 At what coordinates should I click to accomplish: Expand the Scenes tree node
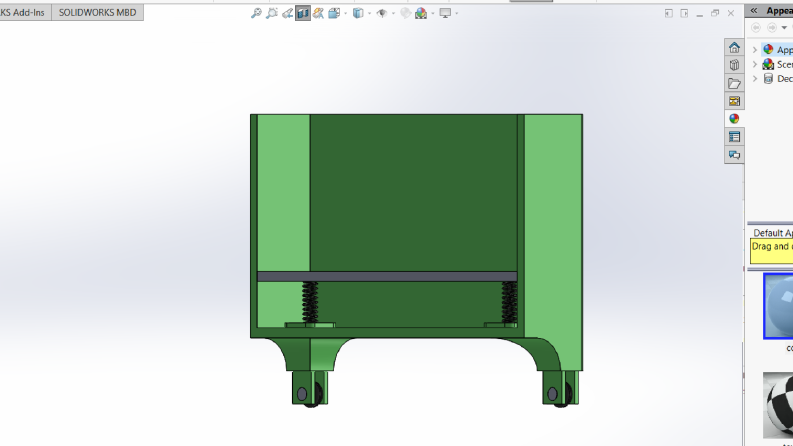(755, 64)
